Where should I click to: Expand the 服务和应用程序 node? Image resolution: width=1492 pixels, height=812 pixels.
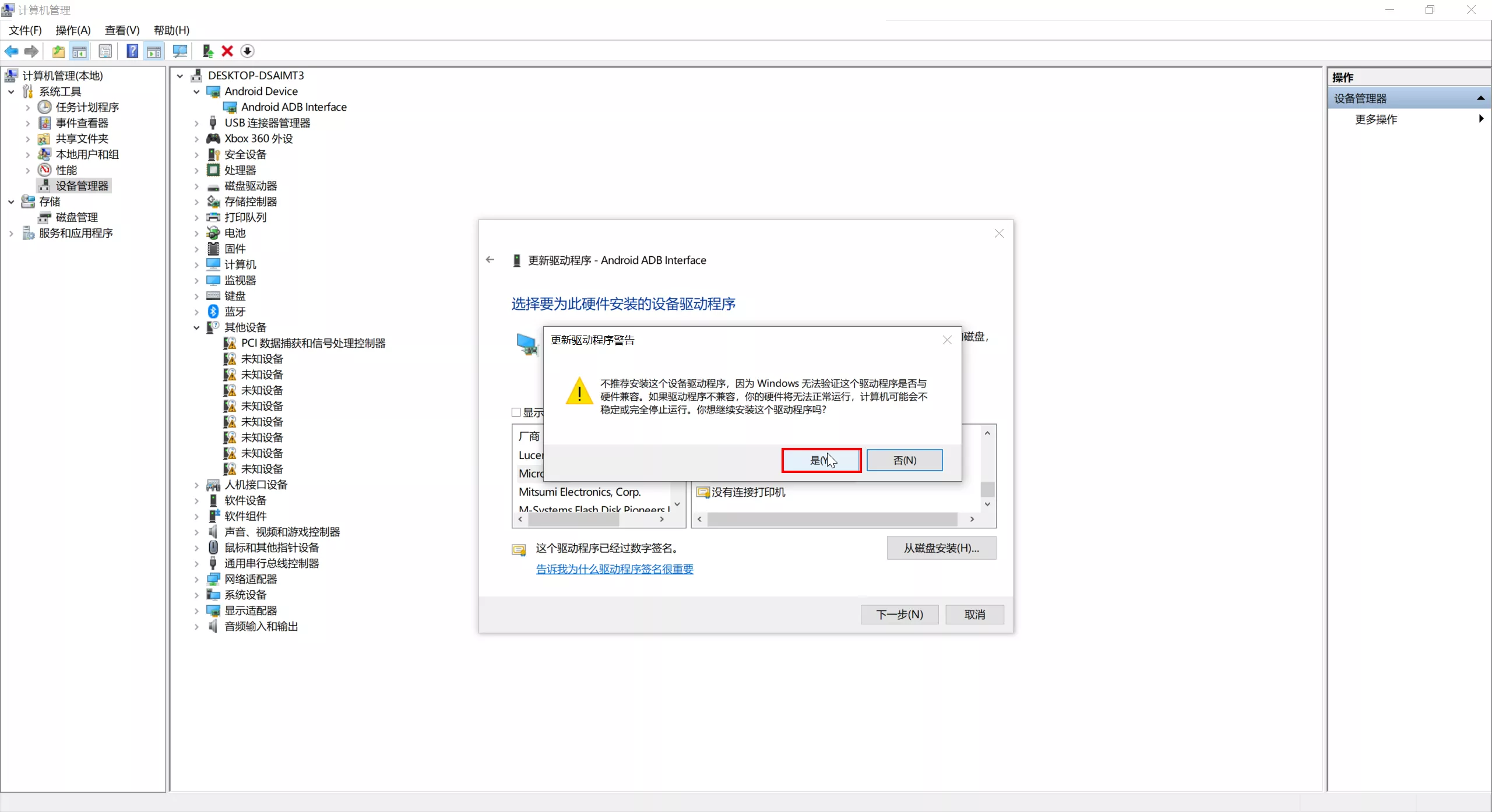[x=11, y=233]
